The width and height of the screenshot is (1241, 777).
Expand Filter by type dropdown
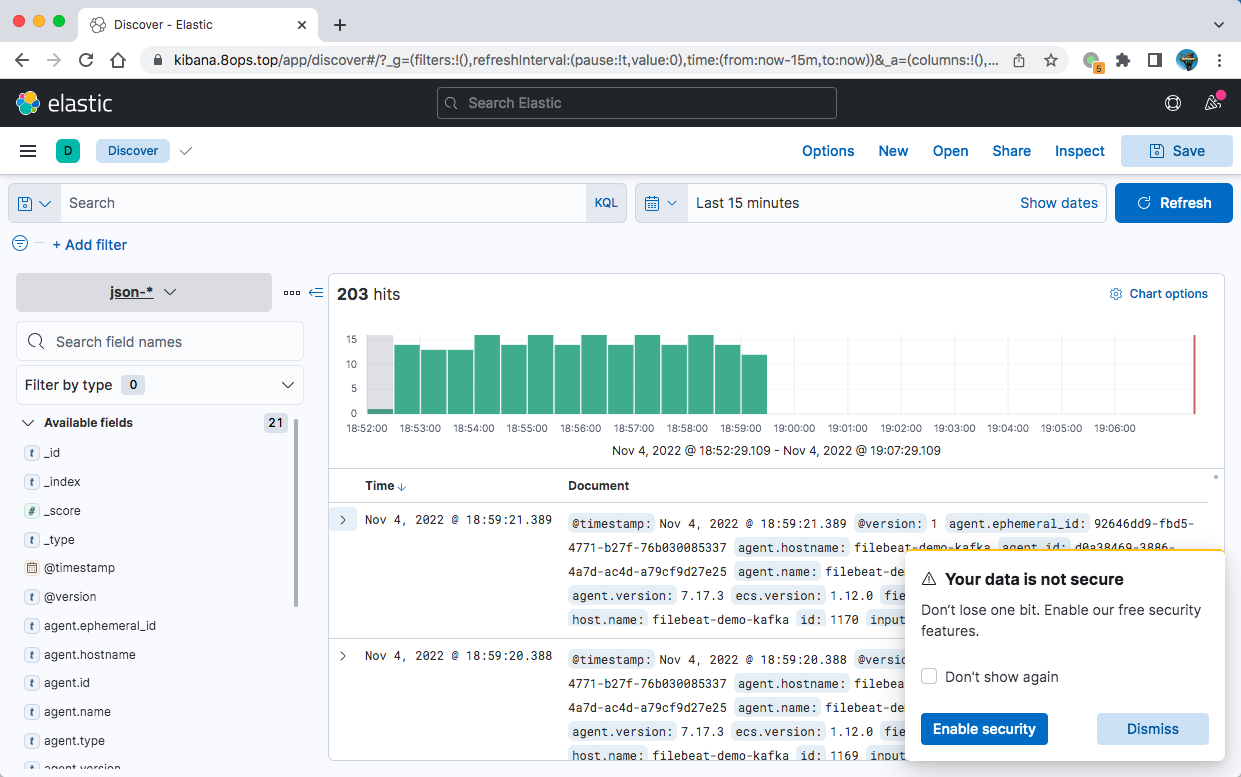[x=160, y=385]
